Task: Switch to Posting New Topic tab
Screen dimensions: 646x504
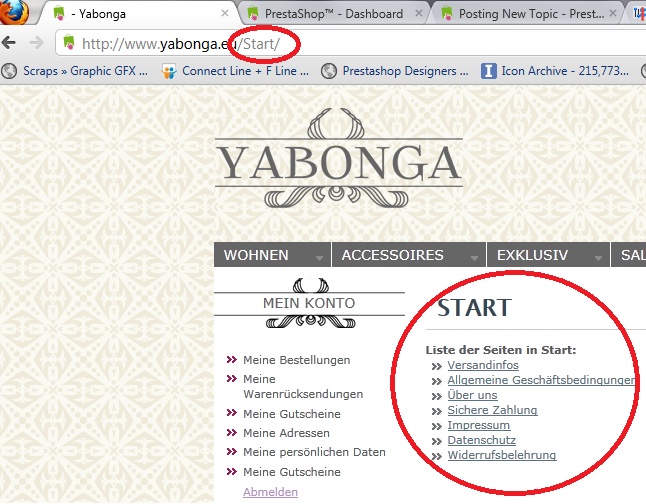Action: (x=531, y=14)
